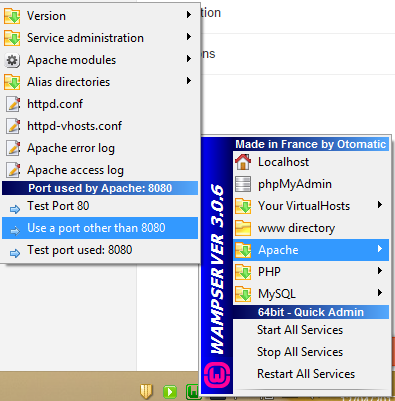Select PHP label in WampServer menu
Viewport: 395px width, 401px height.
tap(269, 272)
